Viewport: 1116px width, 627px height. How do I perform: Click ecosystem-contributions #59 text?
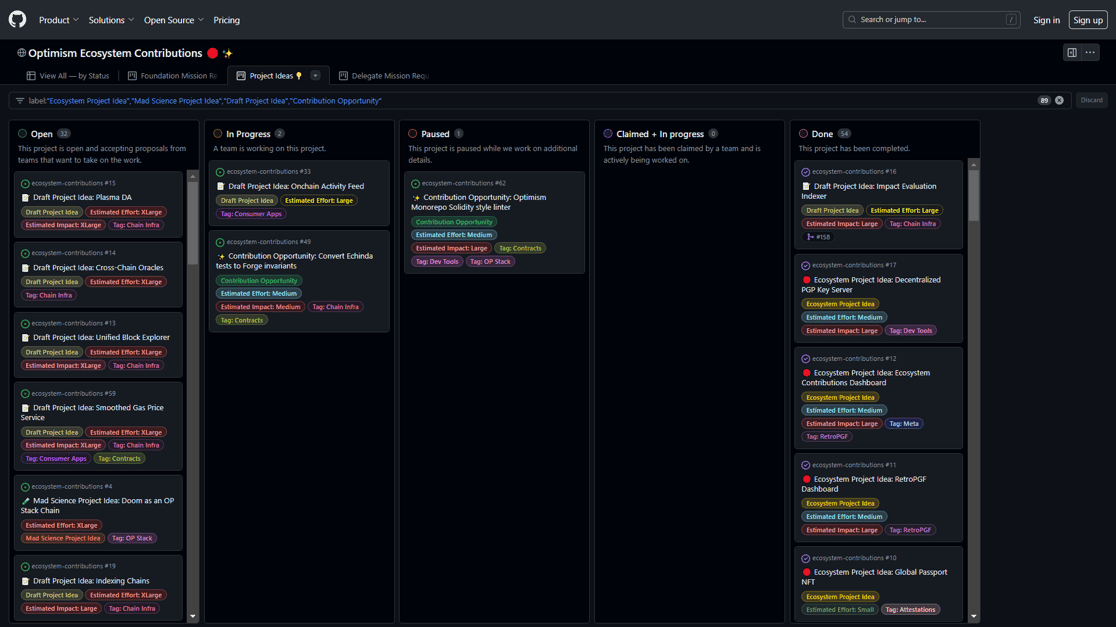point(73,394)
